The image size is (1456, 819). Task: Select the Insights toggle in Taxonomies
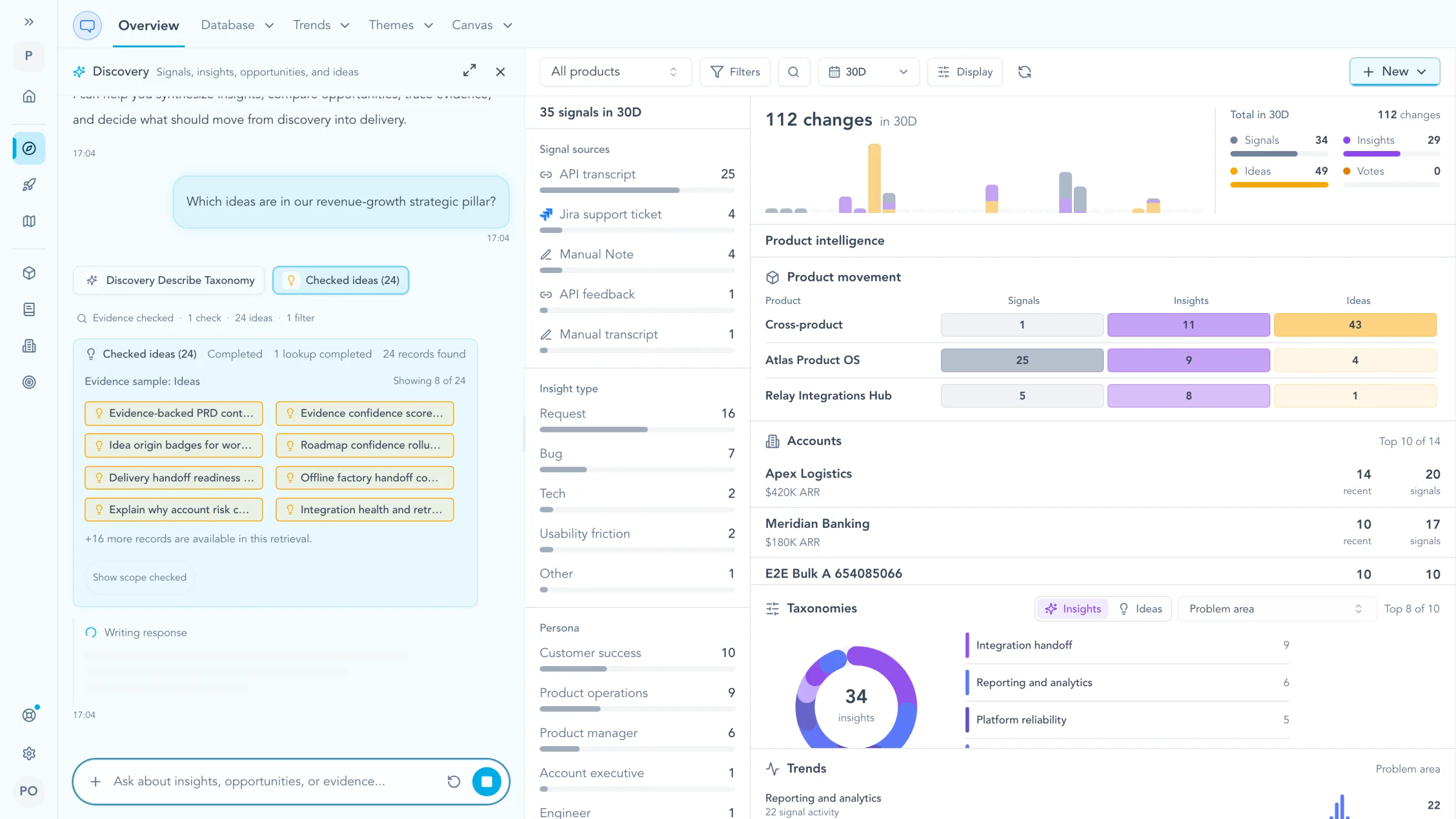click(x=1073, y=608)
